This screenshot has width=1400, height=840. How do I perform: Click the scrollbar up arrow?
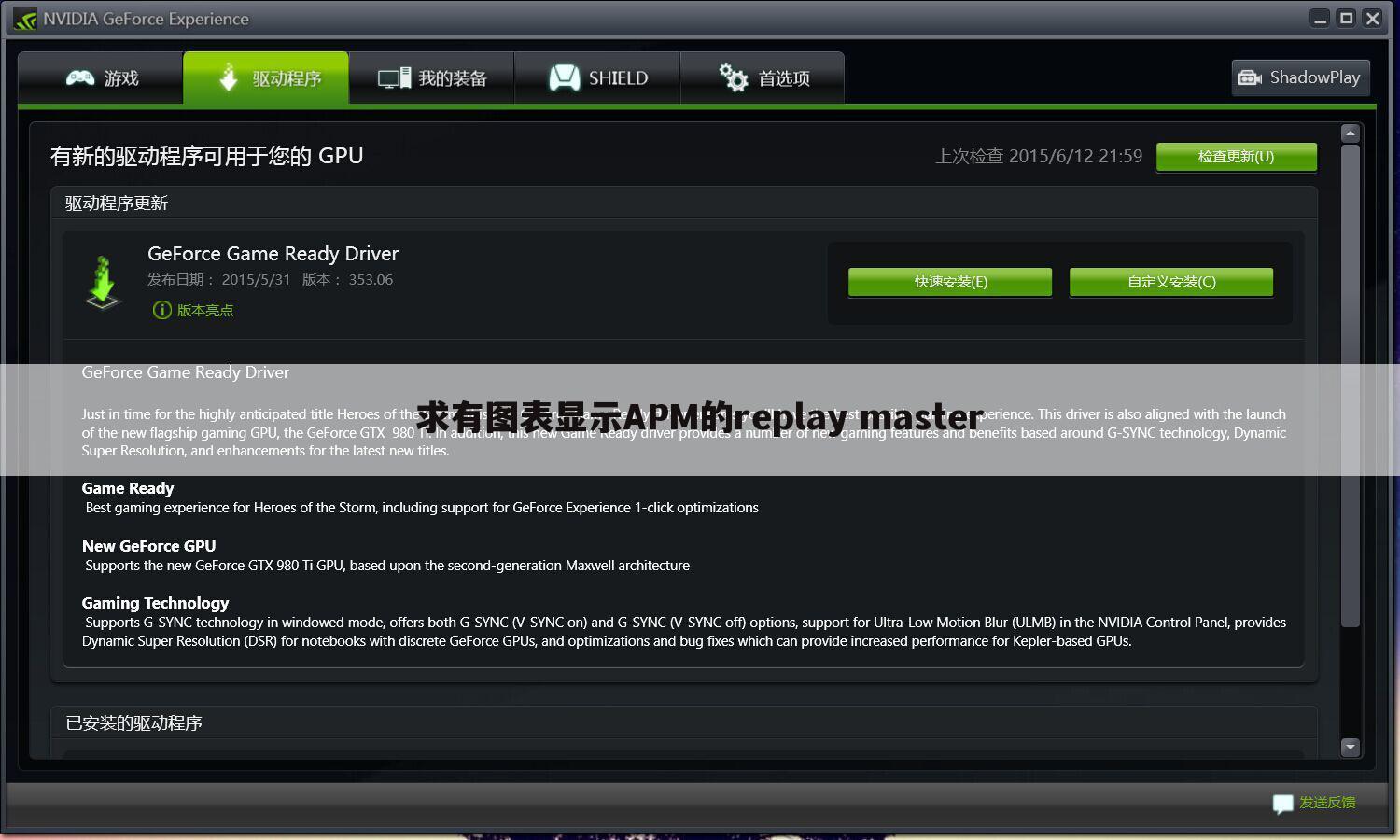pyautogui.click(x=1350, y=133)
